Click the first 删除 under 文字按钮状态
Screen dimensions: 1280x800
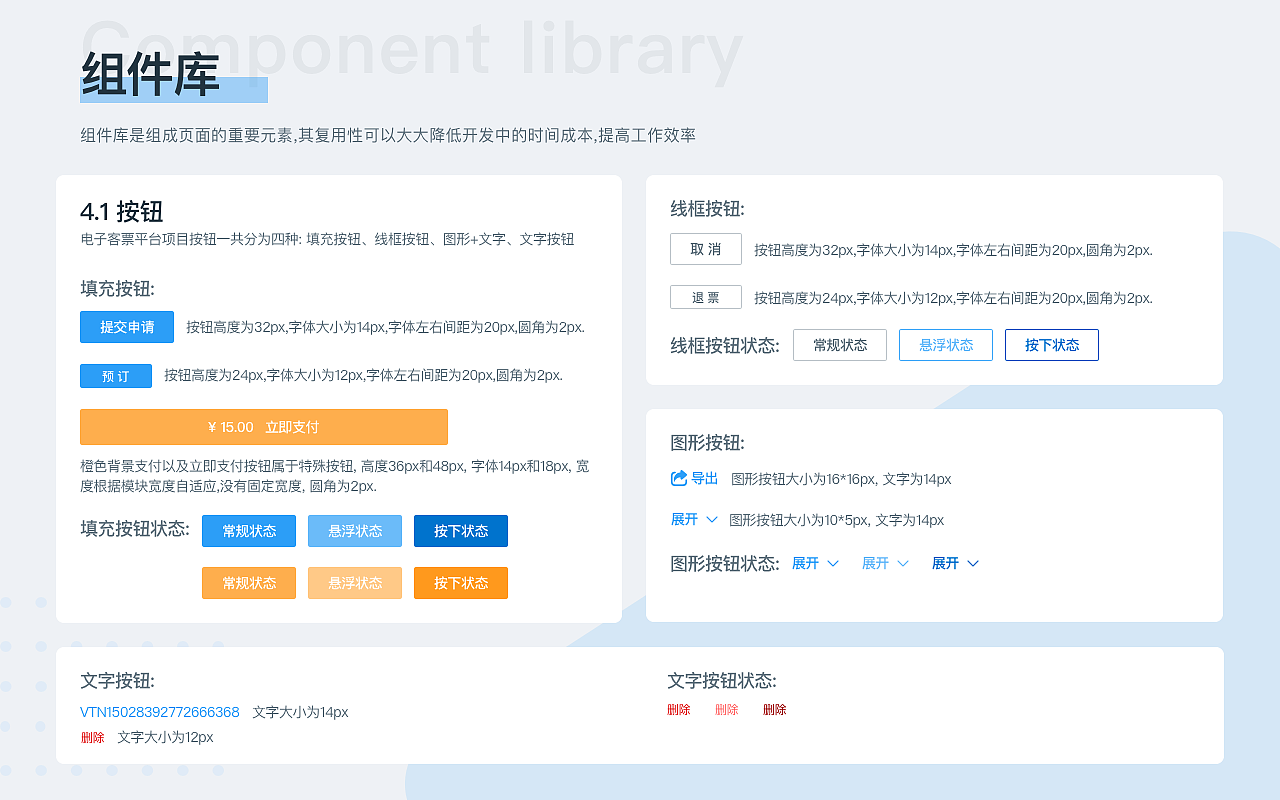coord(679,709)
